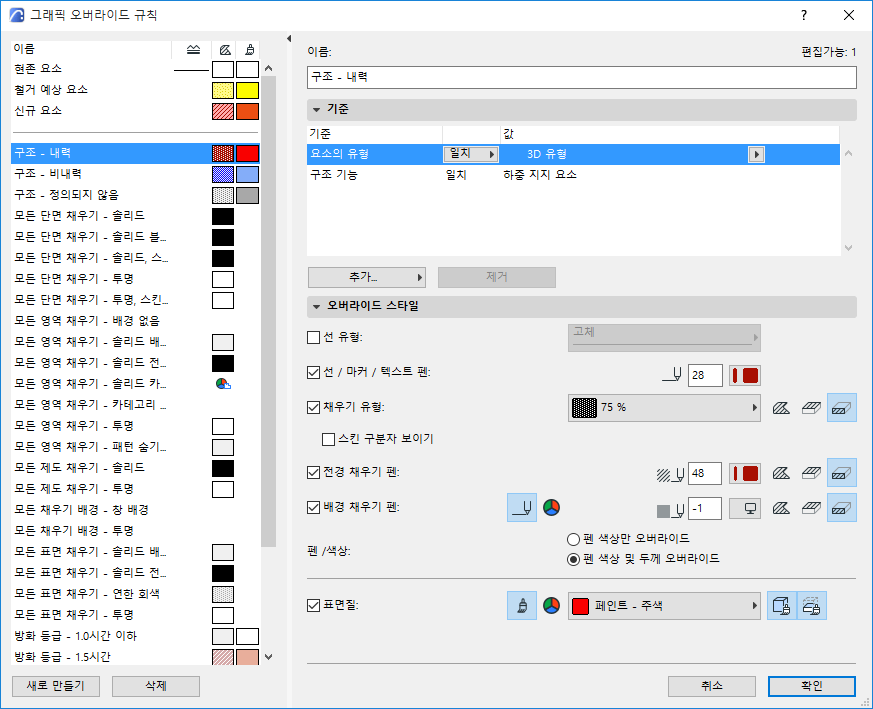Viewport: 873px width, 709px height.
Task: Click red foreground pen color swatch beside 48
Action: (x=745, y=474)
